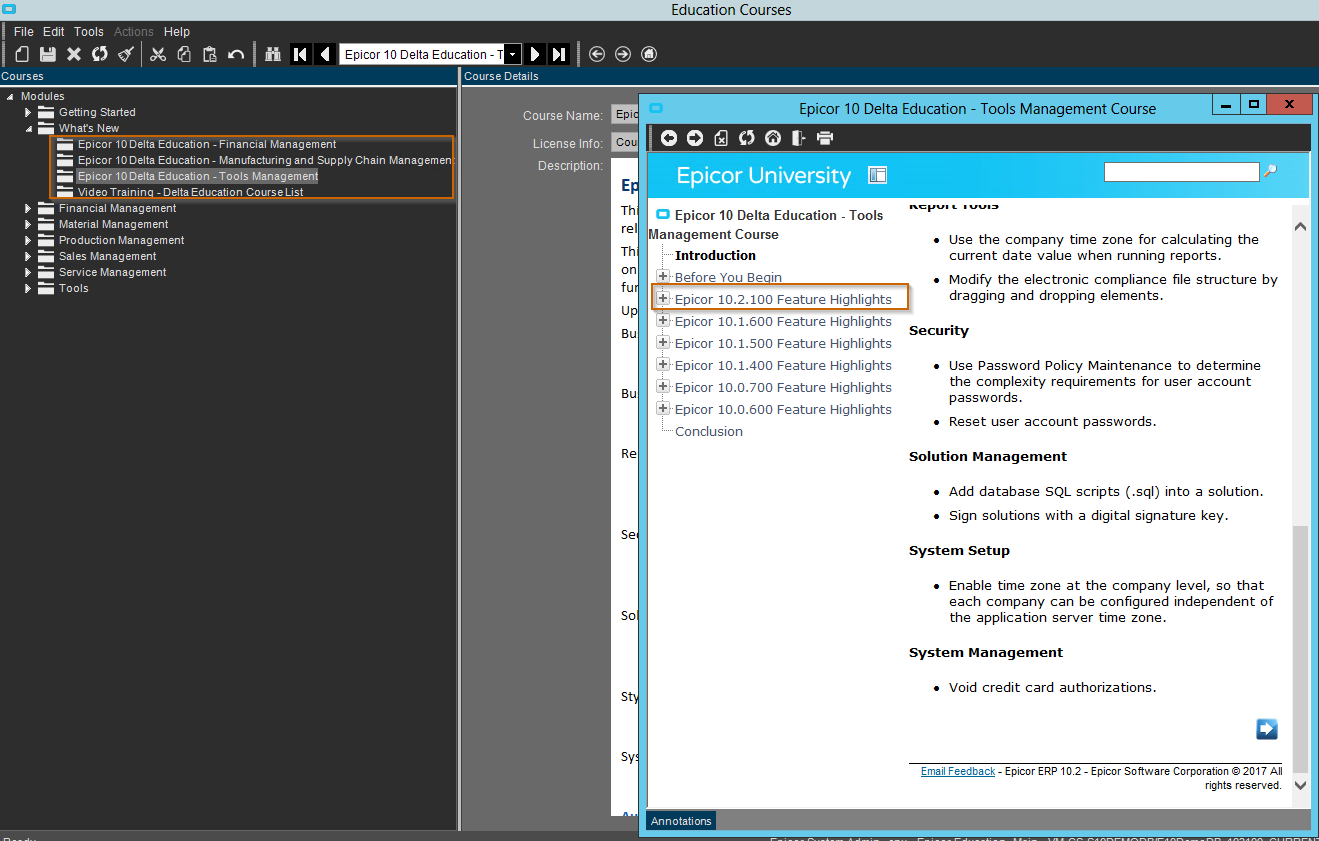Open the Annotations tab

pos(681,821)
